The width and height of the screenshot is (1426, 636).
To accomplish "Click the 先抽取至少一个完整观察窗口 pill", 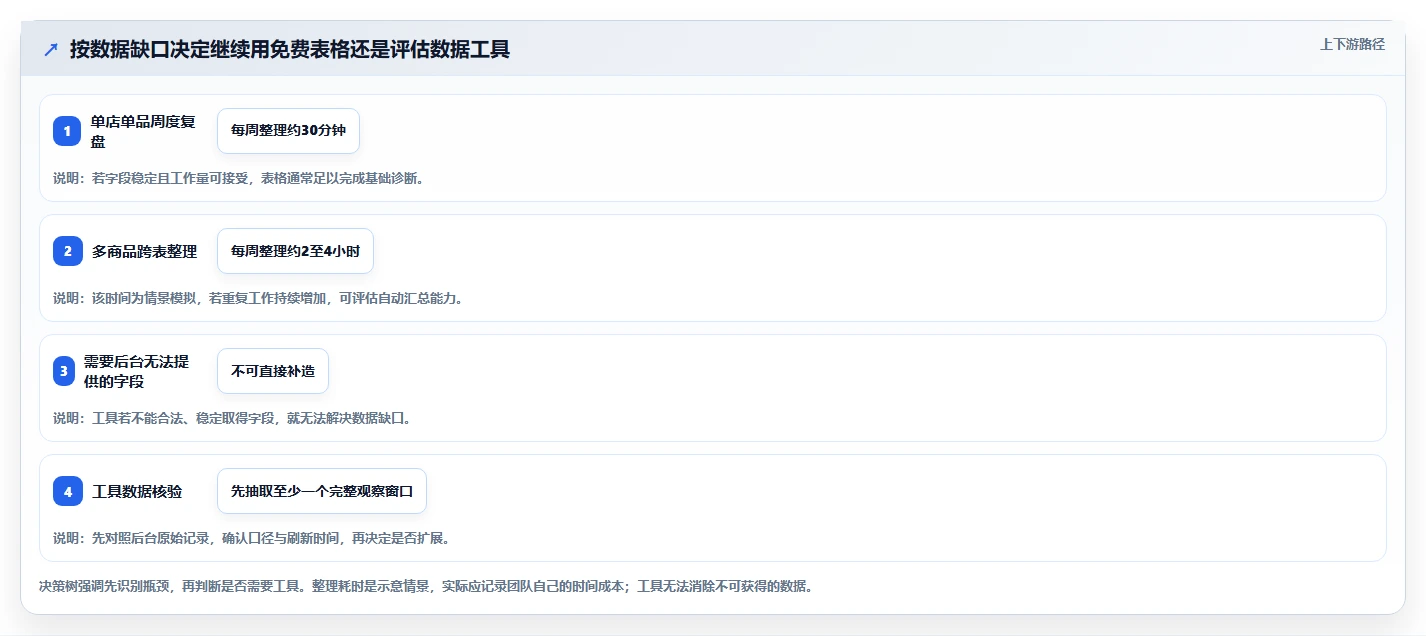I will coord(322,491).
